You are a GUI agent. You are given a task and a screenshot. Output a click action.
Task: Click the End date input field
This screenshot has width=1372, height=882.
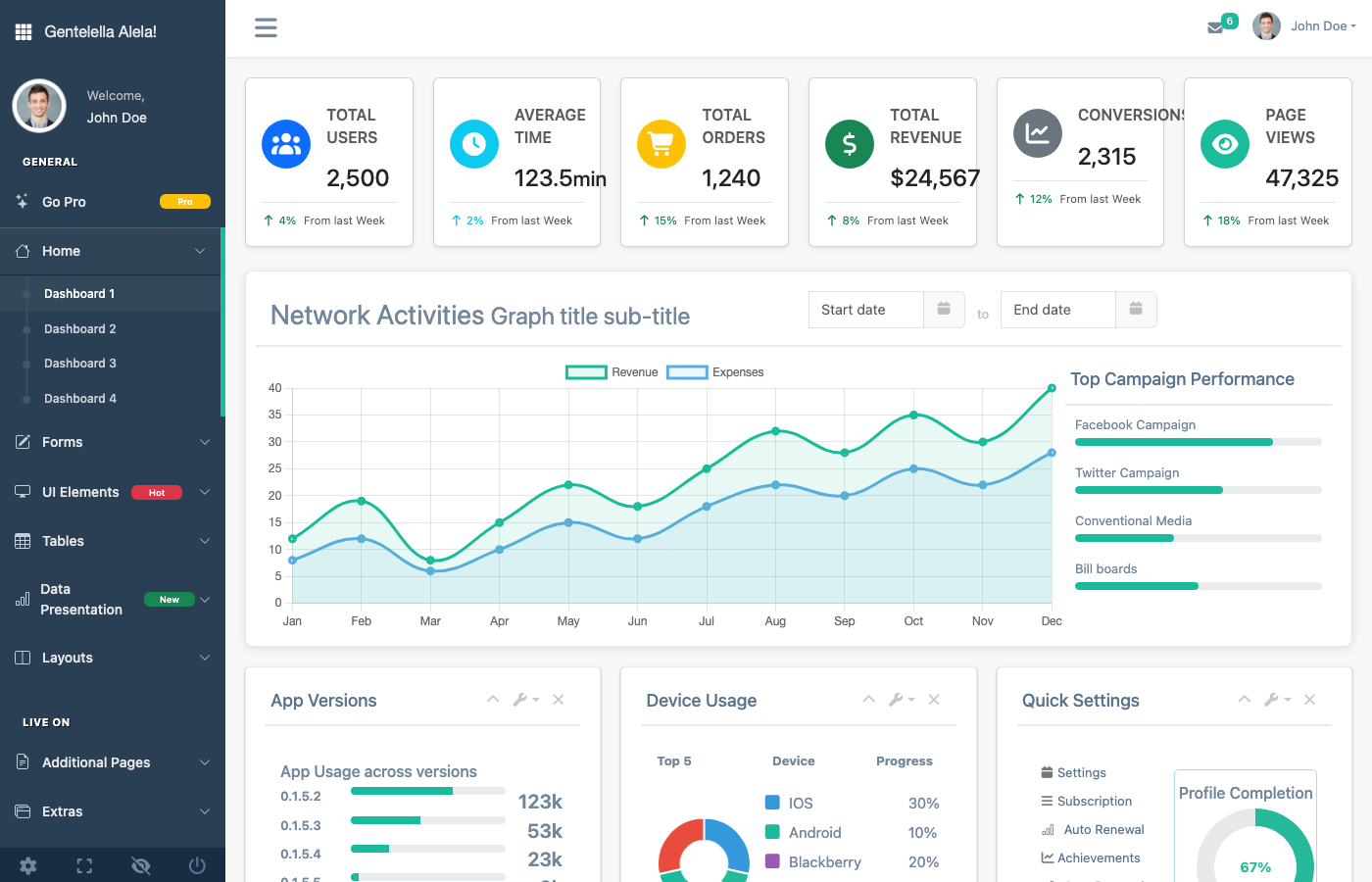[x=1056, y=309]
